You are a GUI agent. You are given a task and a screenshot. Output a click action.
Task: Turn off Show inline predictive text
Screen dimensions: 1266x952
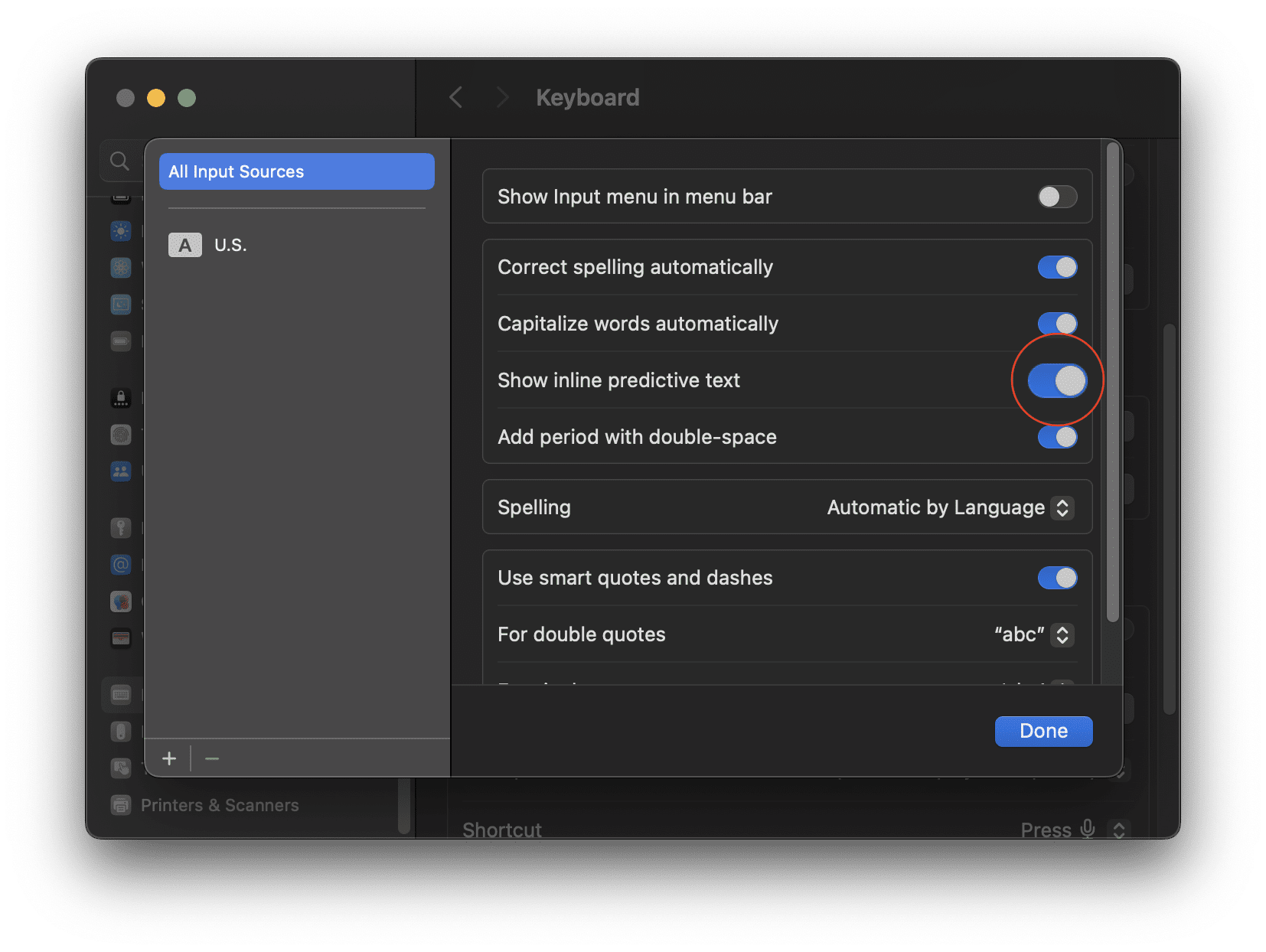tap(1057, 380)
